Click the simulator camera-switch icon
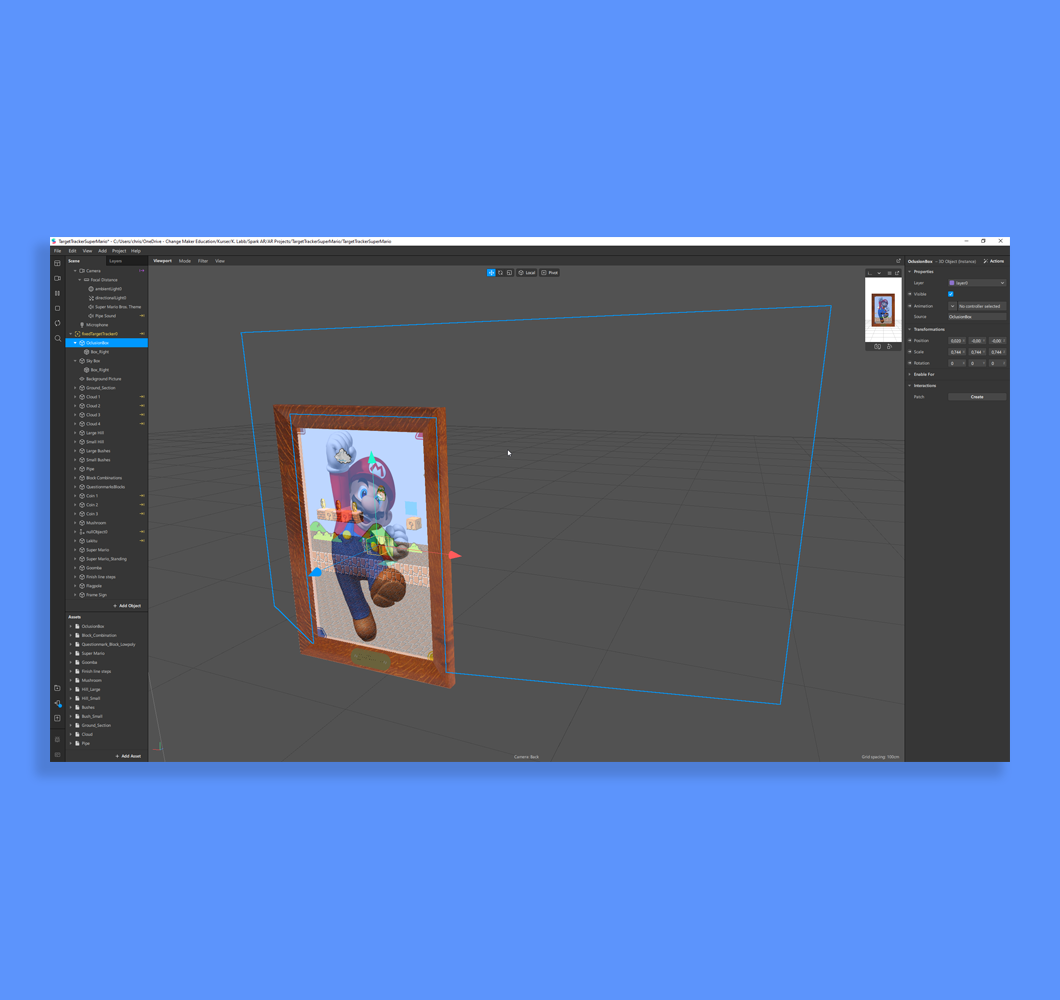 (877, 346)
